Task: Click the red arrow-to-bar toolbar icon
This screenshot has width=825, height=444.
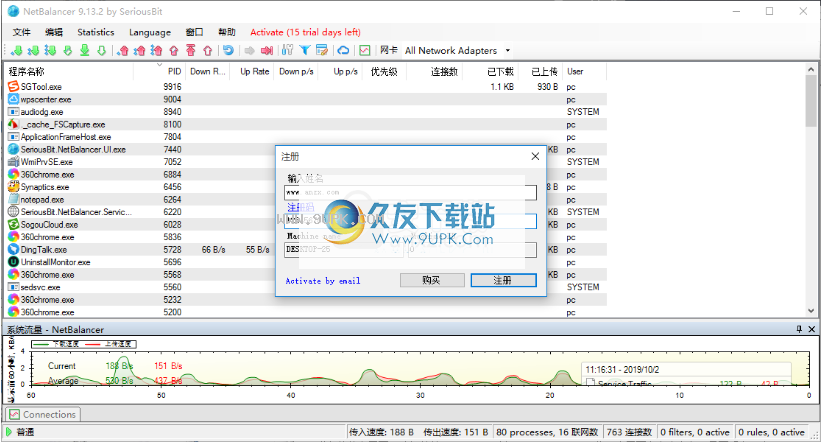Action: [267, 51]
